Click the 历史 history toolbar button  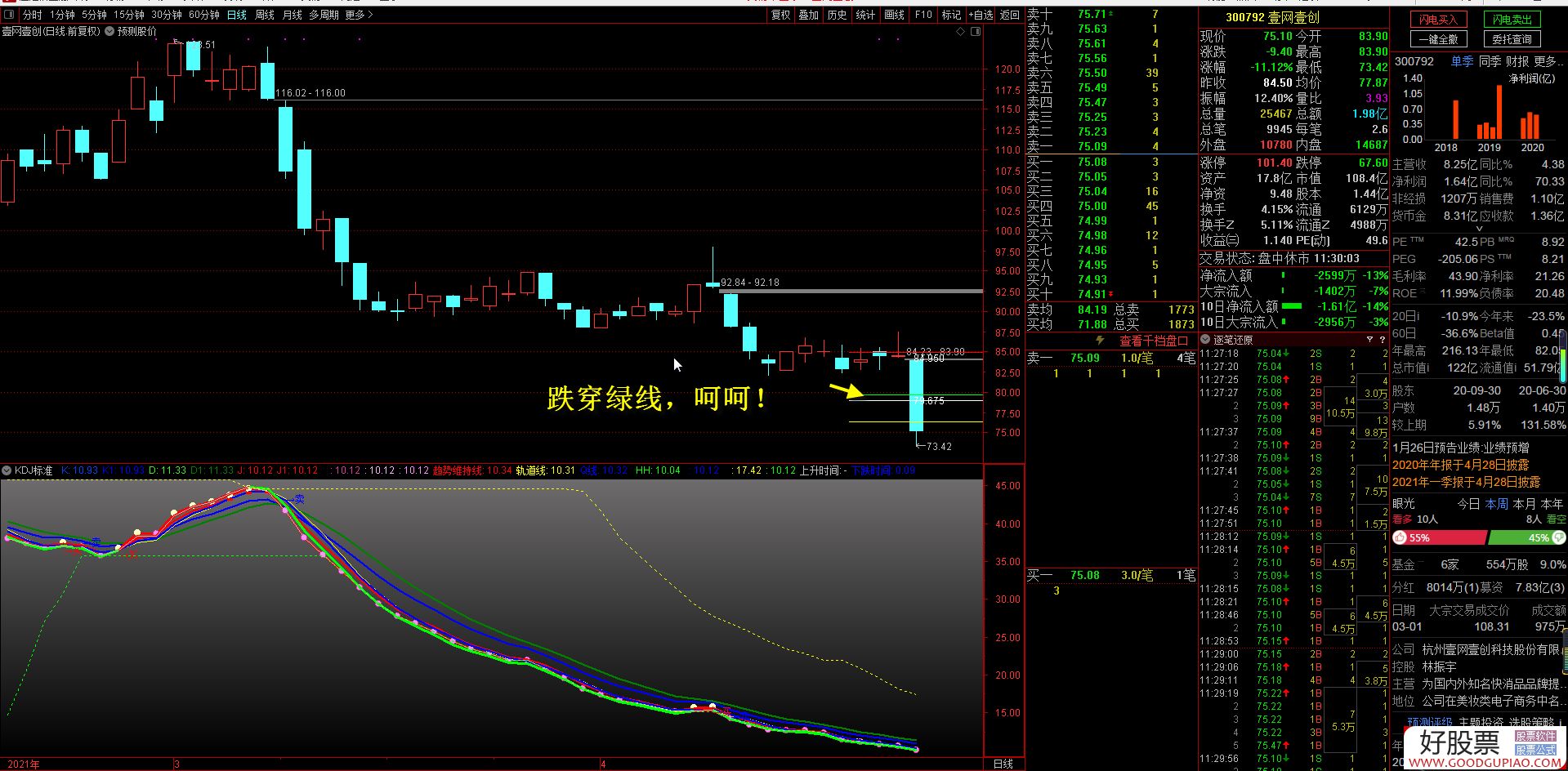[837, 15]
